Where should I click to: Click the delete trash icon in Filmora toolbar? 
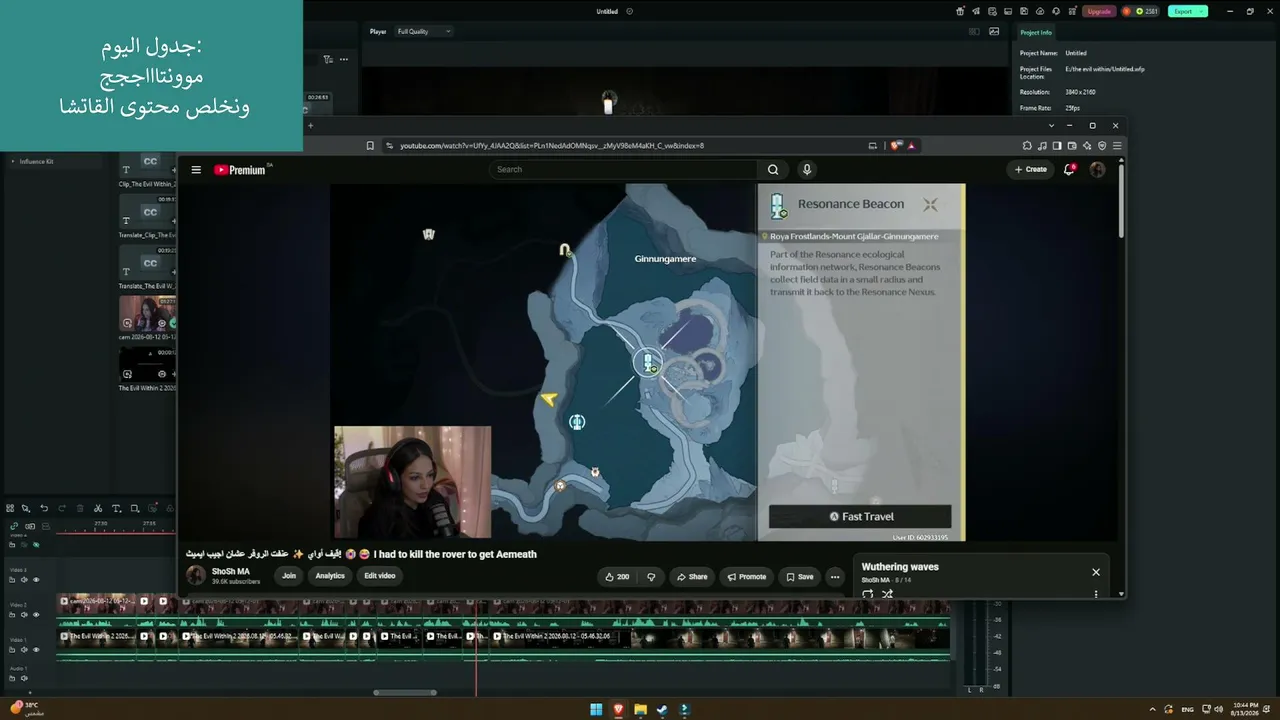[x=80, y=508]
